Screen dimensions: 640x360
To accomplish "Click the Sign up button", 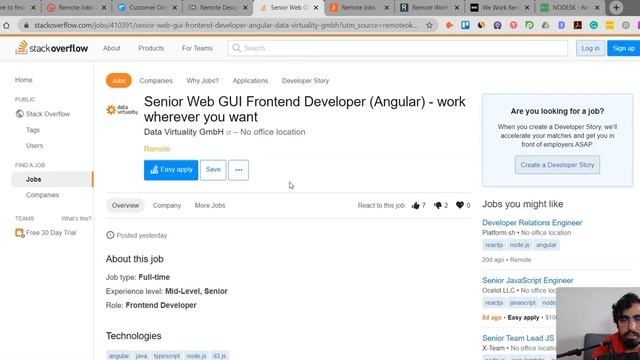I will (623, 48).
